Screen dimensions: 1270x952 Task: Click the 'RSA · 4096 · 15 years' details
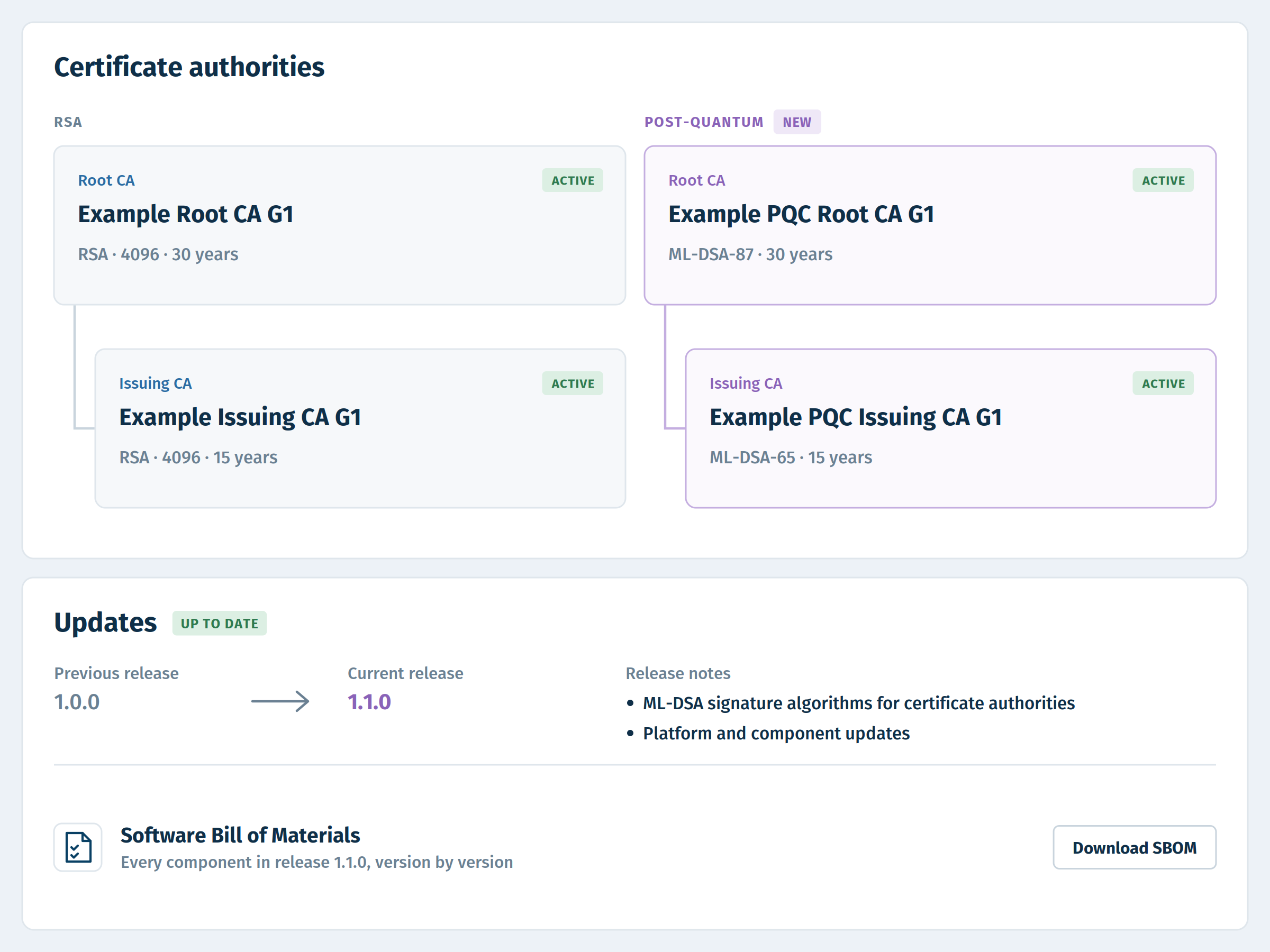(198, 457)
